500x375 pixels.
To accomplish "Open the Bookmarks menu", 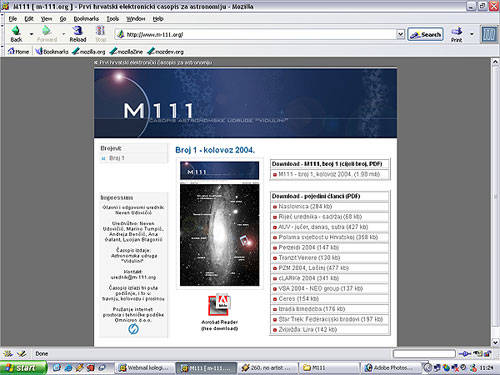I will [86, 19].
